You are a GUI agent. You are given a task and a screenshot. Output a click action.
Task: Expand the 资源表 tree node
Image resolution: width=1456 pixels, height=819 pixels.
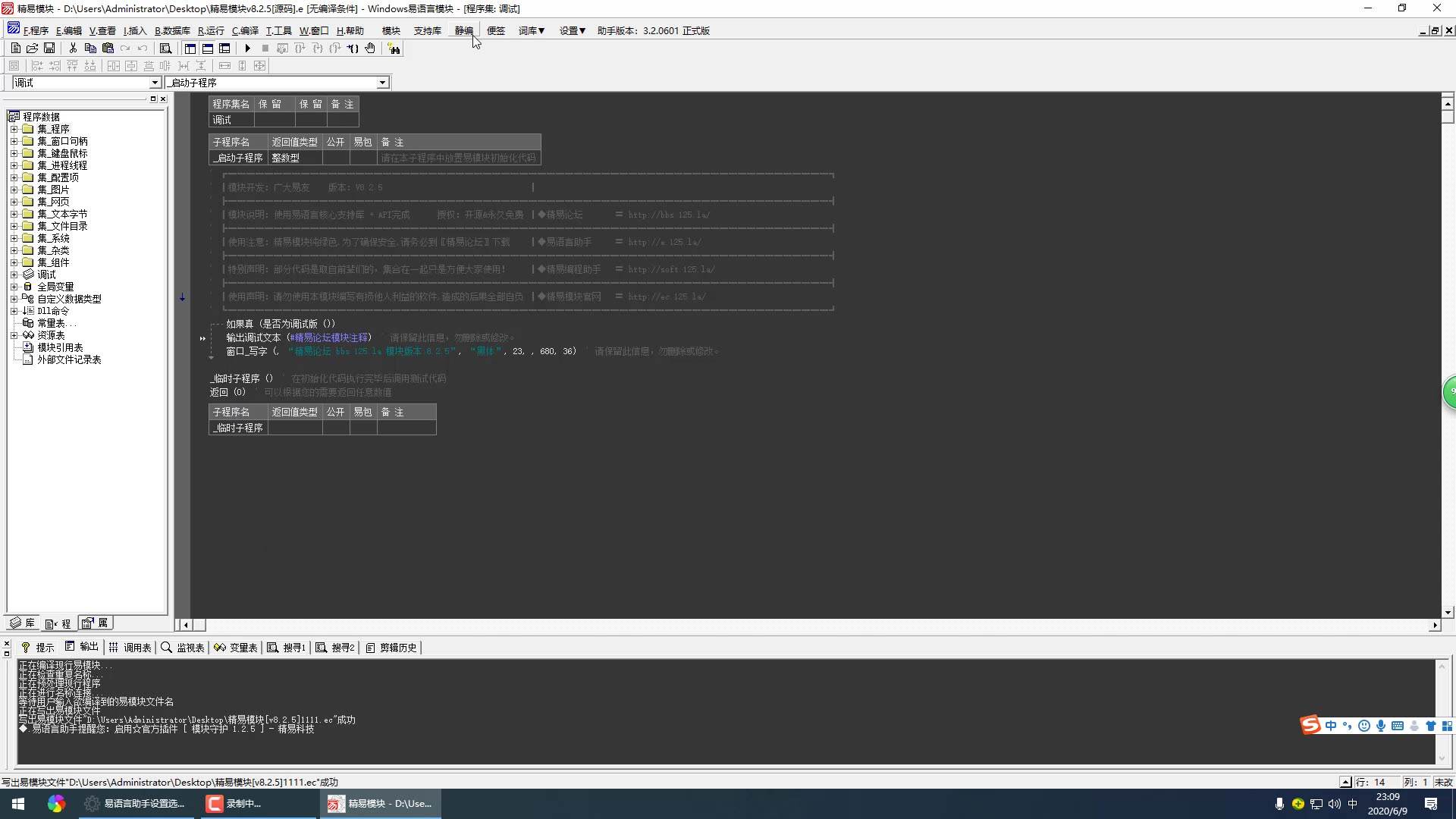14,335
